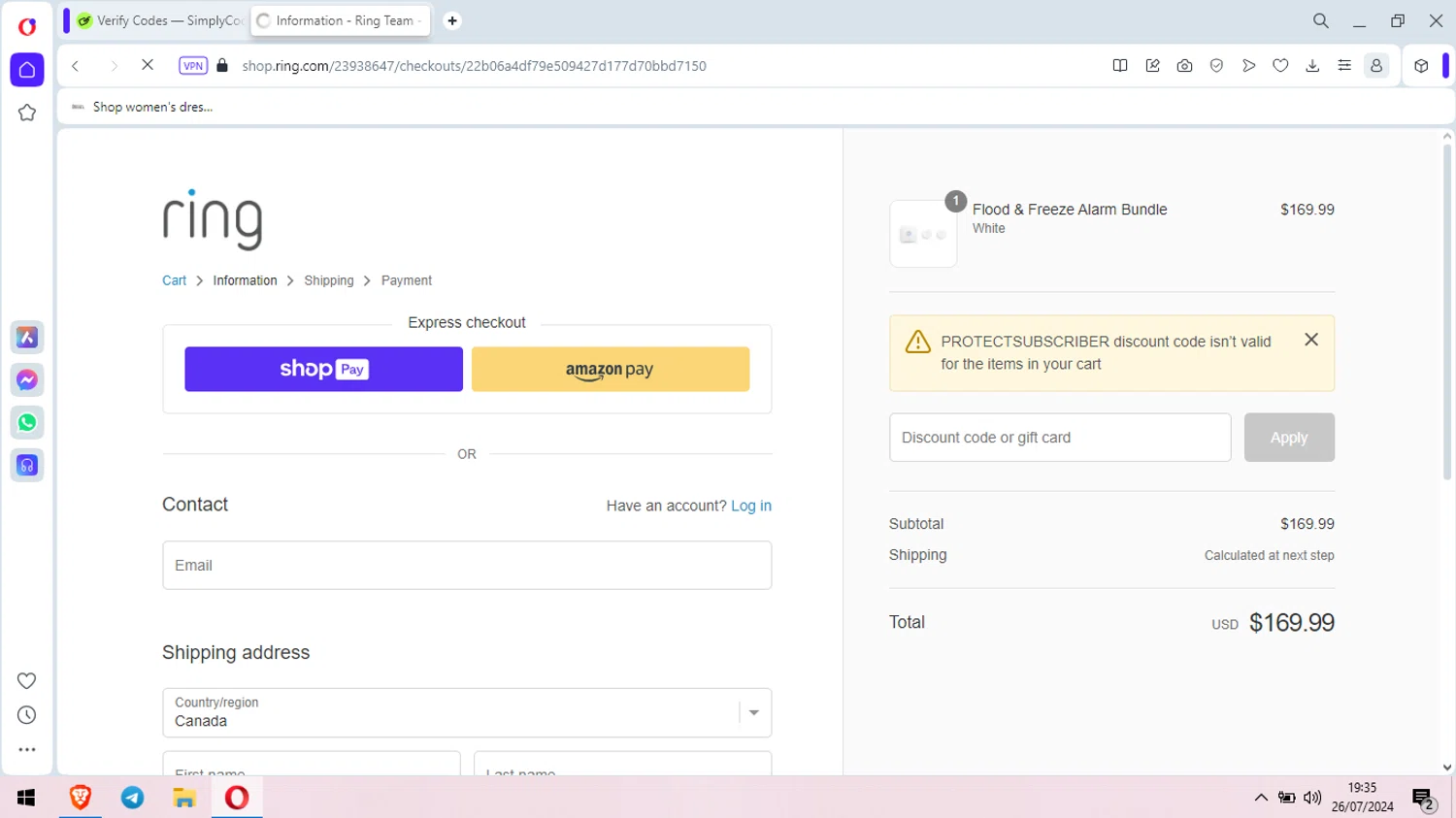
Task: Click Flood & Freeze Alarm Bundle thumbnail
Action: click(923, 234)
